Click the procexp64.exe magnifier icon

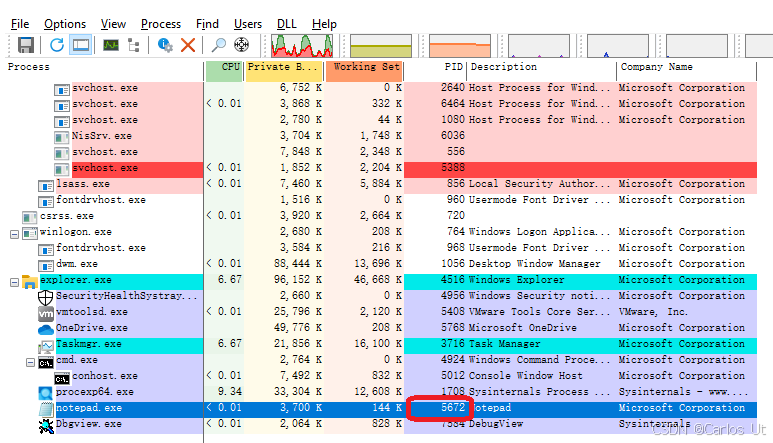click(46, 393)
